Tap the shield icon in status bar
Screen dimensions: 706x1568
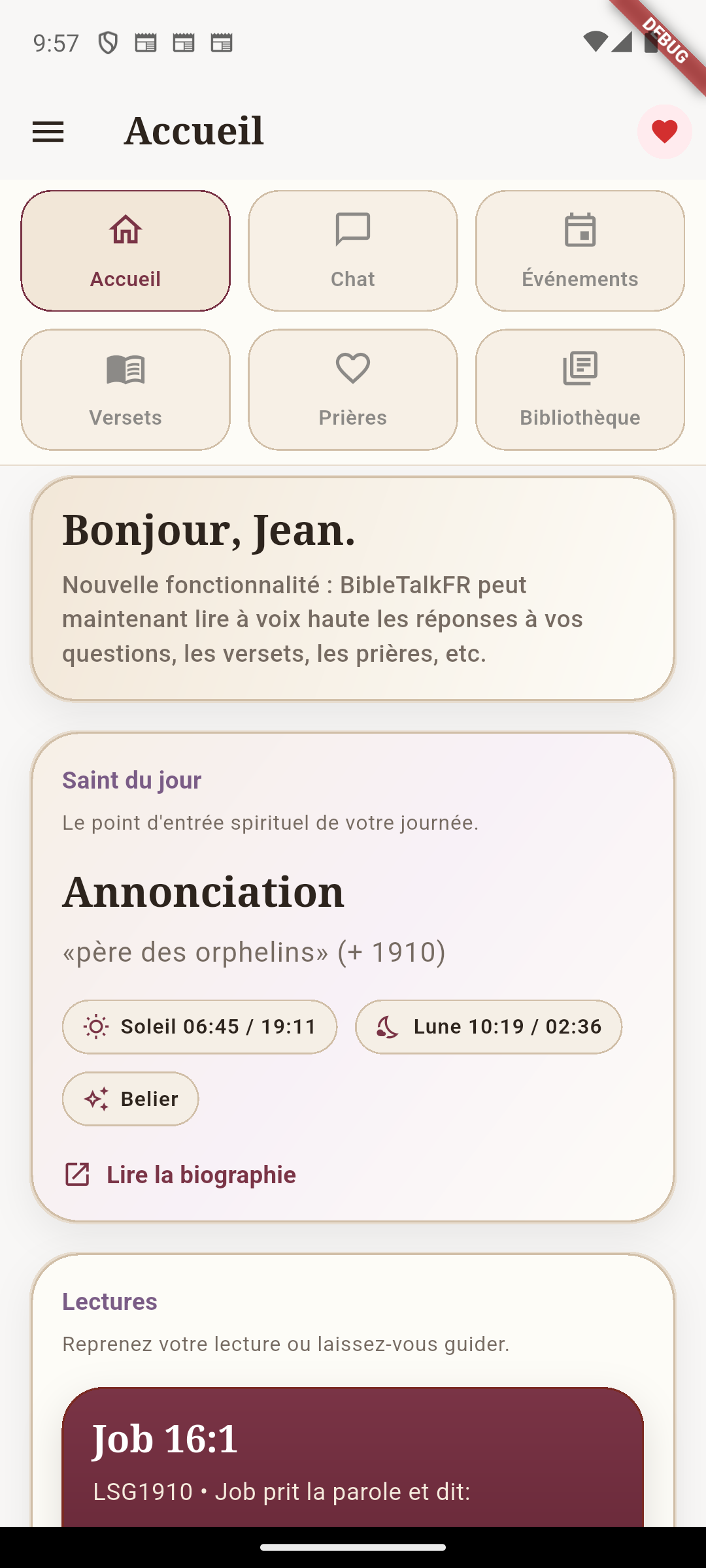pos(108,43)
